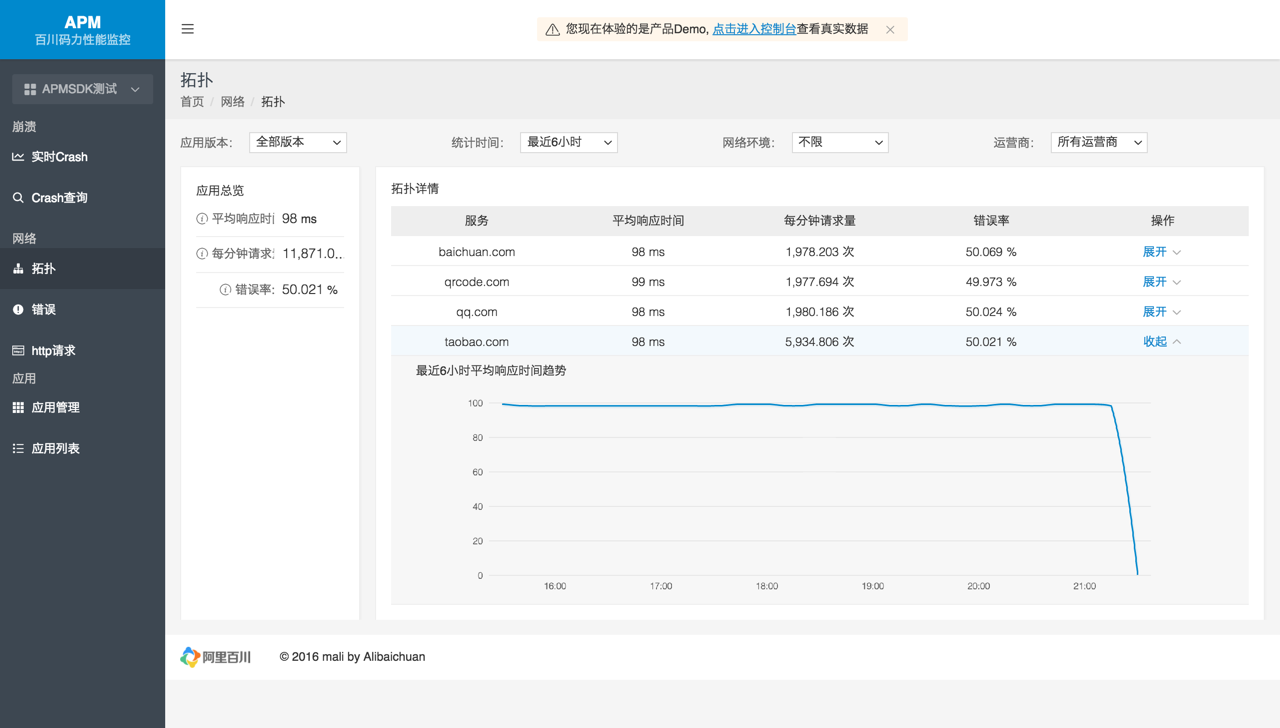
Task: Click the magnifier icon beside Crash查询
Action: click(18, 198)
